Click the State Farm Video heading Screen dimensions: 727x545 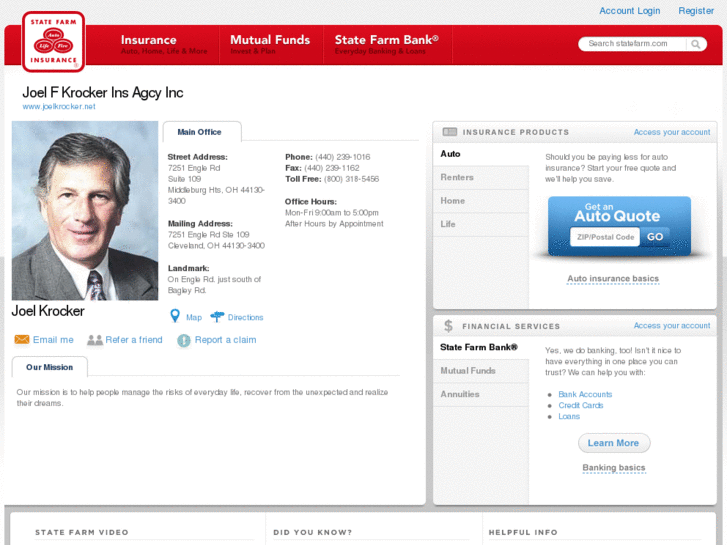coord(82,532)
